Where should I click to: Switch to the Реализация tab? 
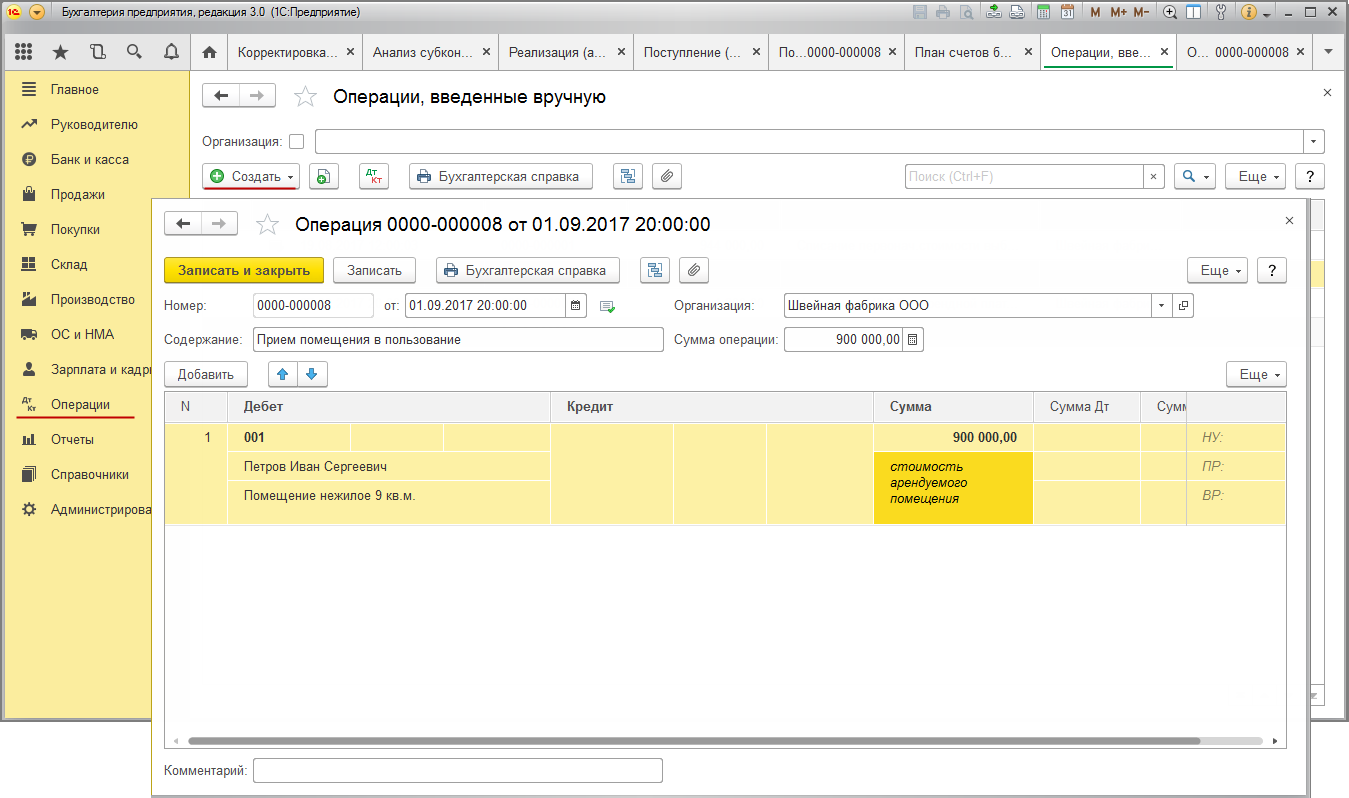tap(565, 52)
